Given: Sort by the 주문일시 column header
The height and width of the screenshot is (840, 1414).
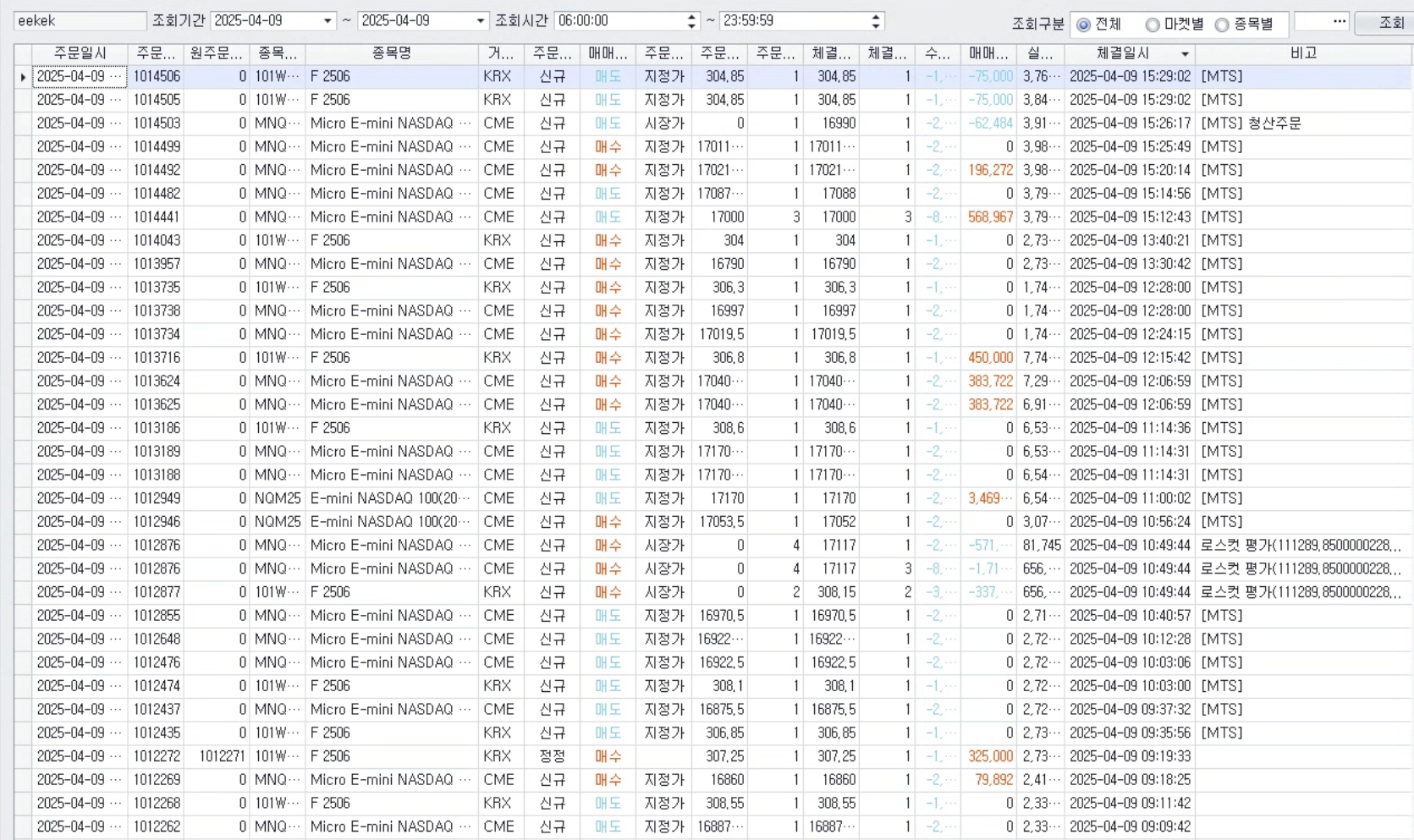Looking at the screenshot, I should pos(80,53).
